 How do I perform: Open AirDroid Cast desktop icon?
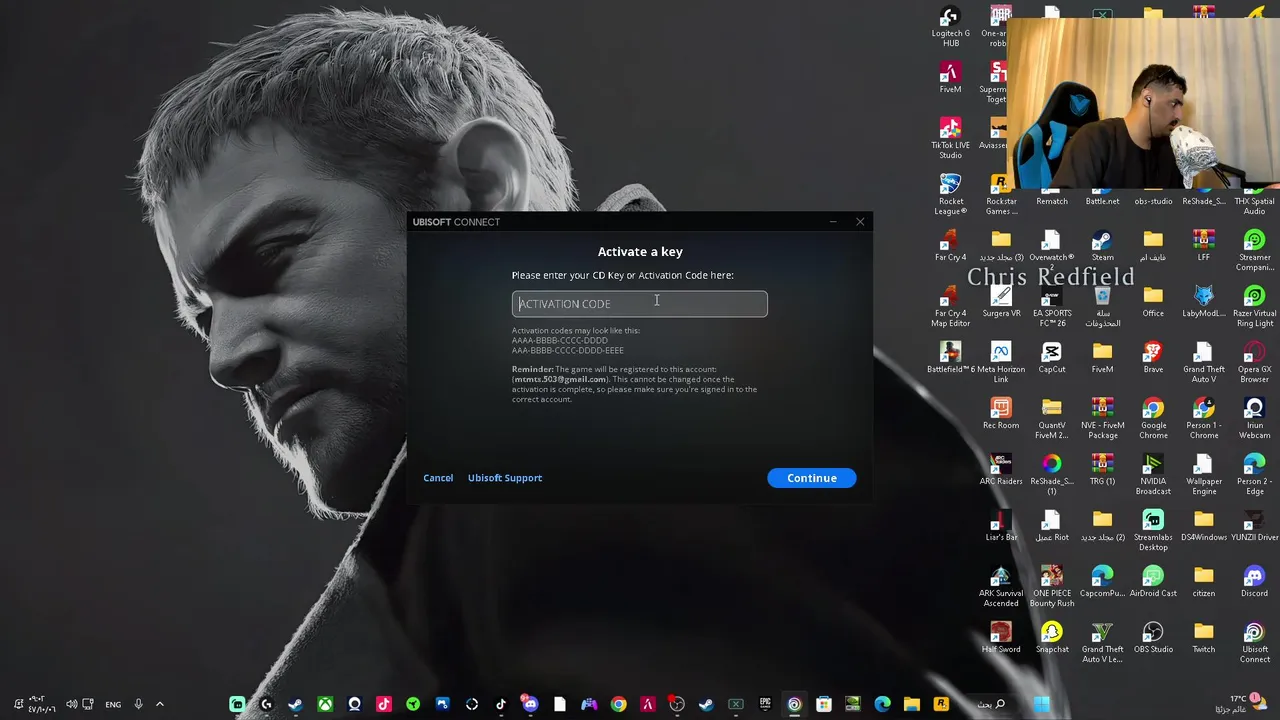pos(1153,582)
